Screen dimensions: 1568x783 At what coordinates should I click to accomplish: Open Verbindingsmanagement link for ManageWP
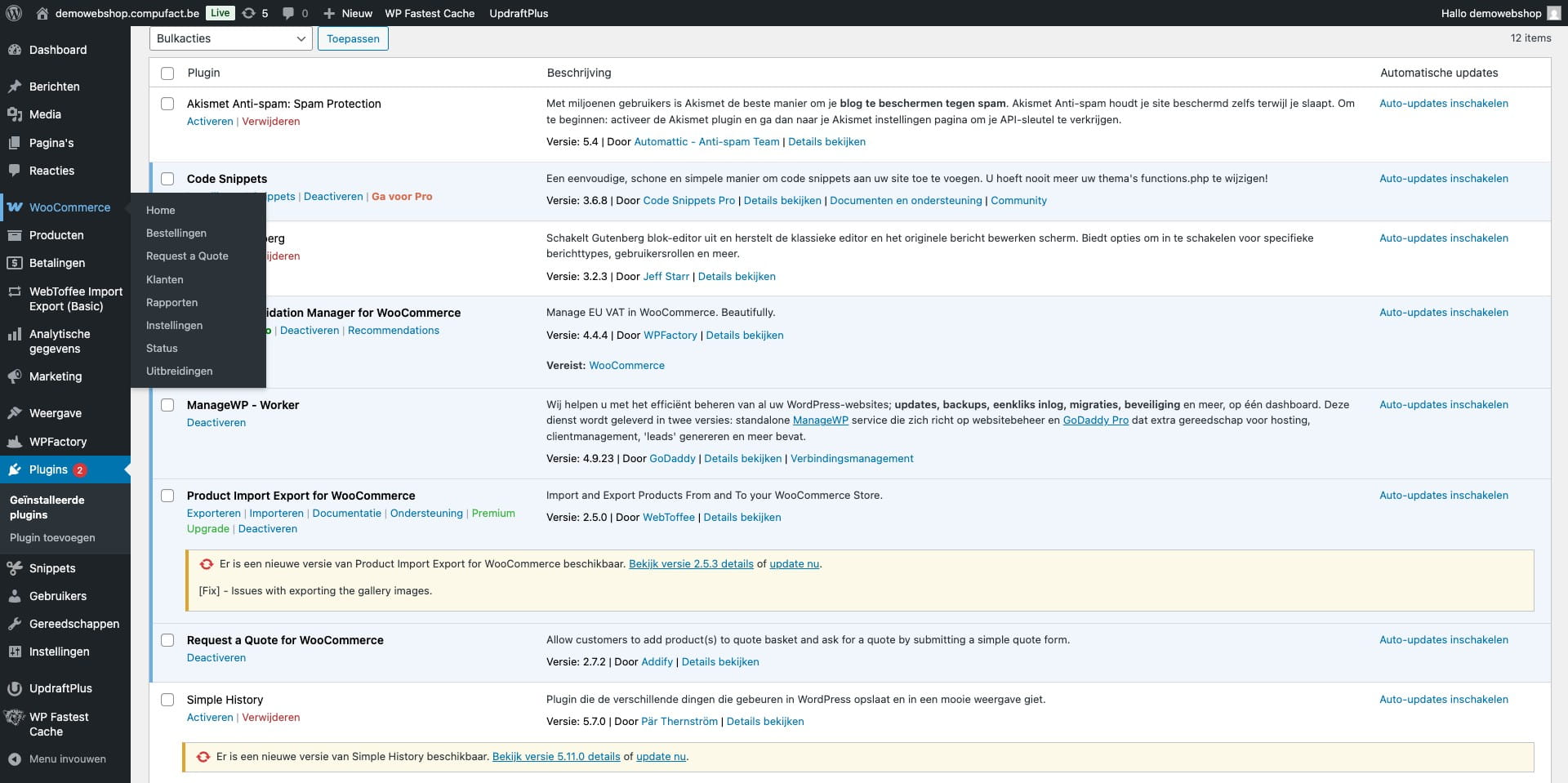pos(852,459)
